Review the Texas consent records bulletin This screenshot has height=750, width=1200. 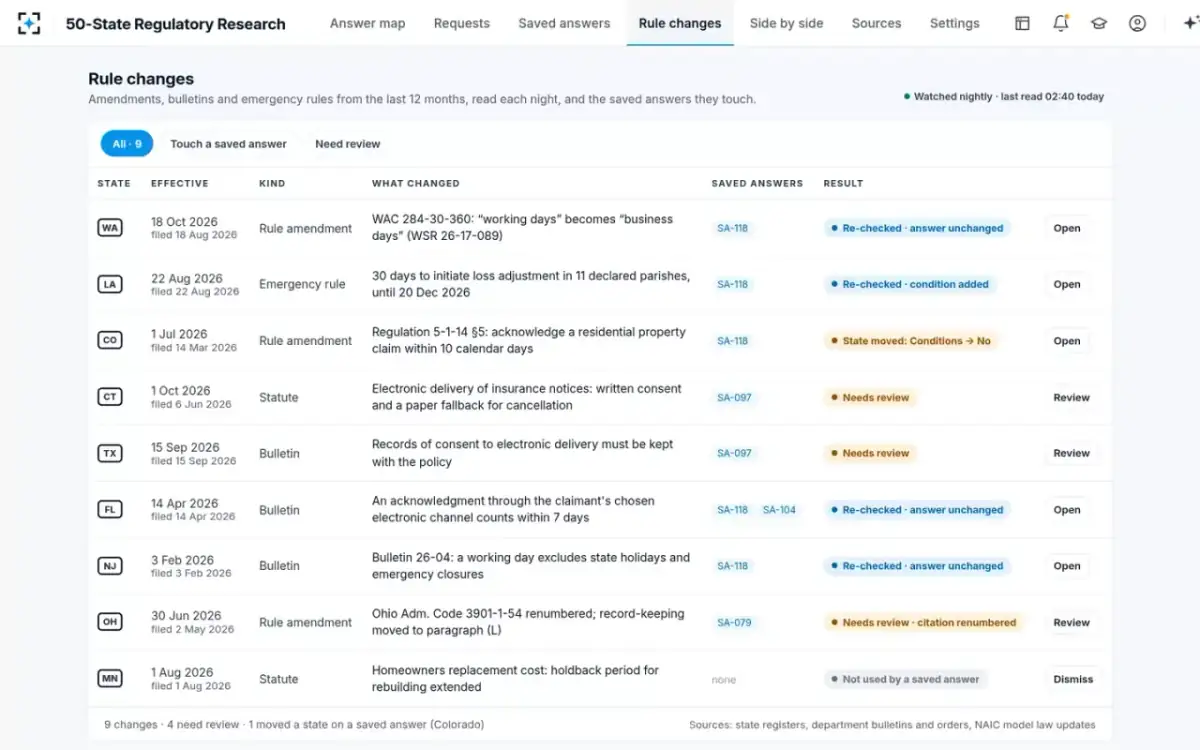click(1071, 453)
